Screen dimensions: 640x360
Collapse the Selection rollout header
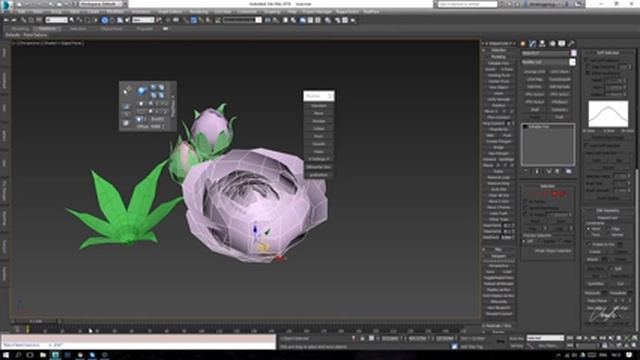click(x=547, y=186)
